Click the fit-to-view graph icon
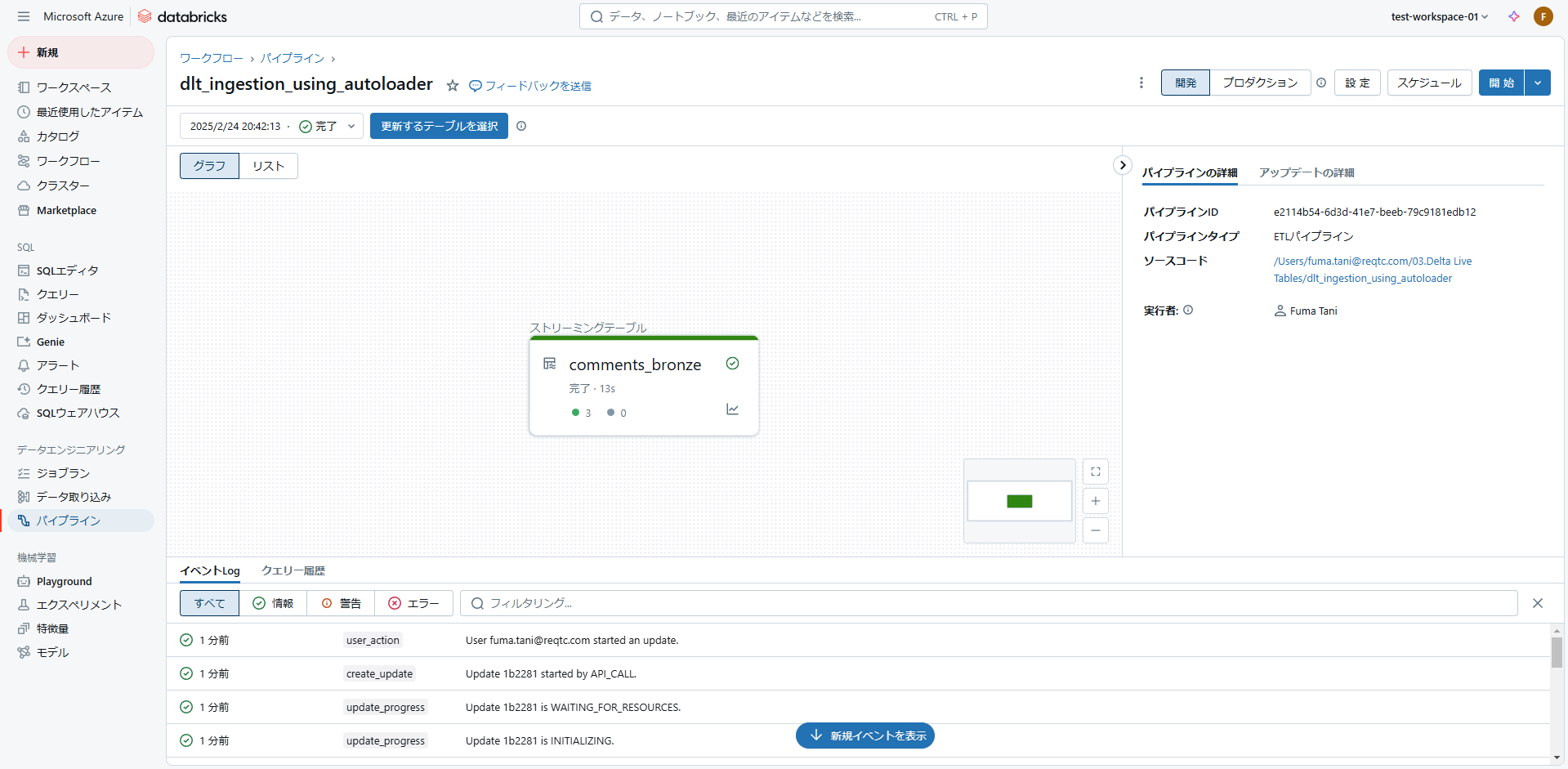1568x769 pixels. pos(1096,472)
